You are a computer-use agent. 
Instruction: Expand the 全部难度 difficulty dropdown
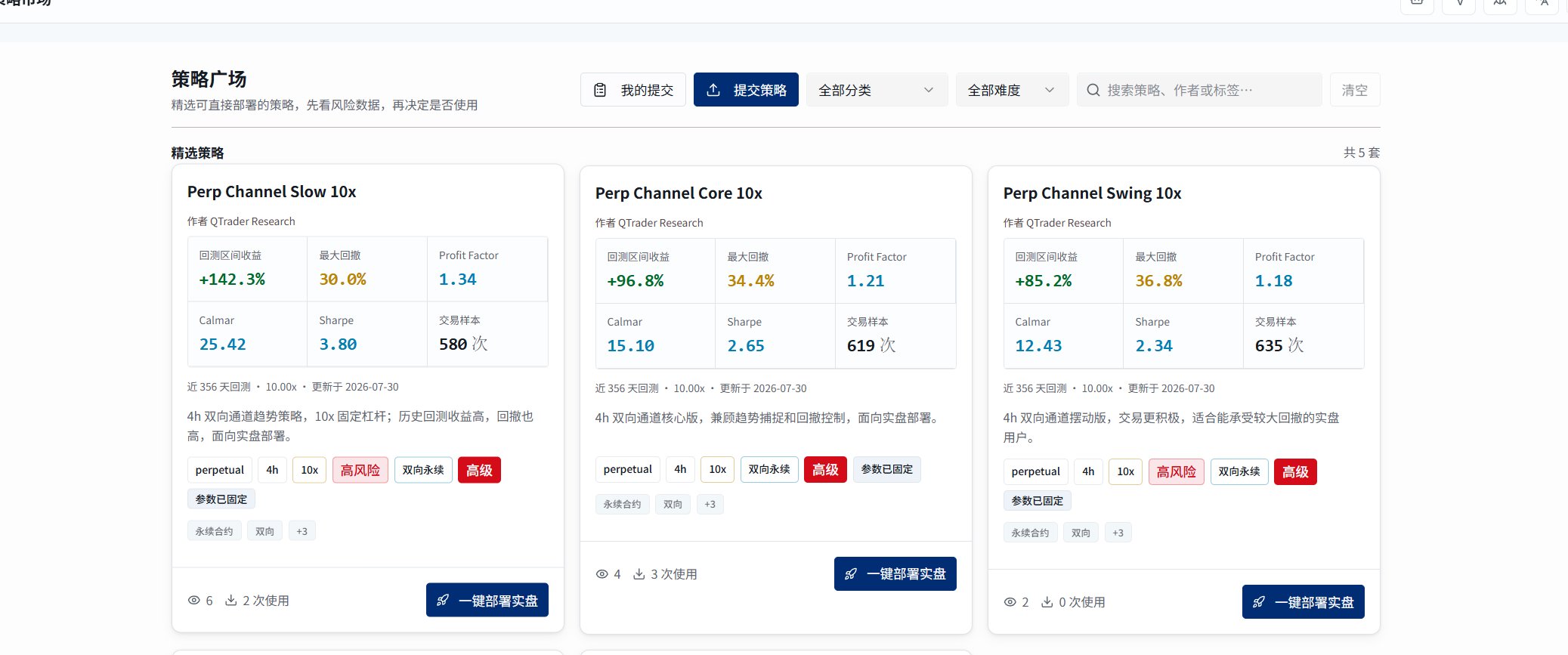pos(1012,90)
